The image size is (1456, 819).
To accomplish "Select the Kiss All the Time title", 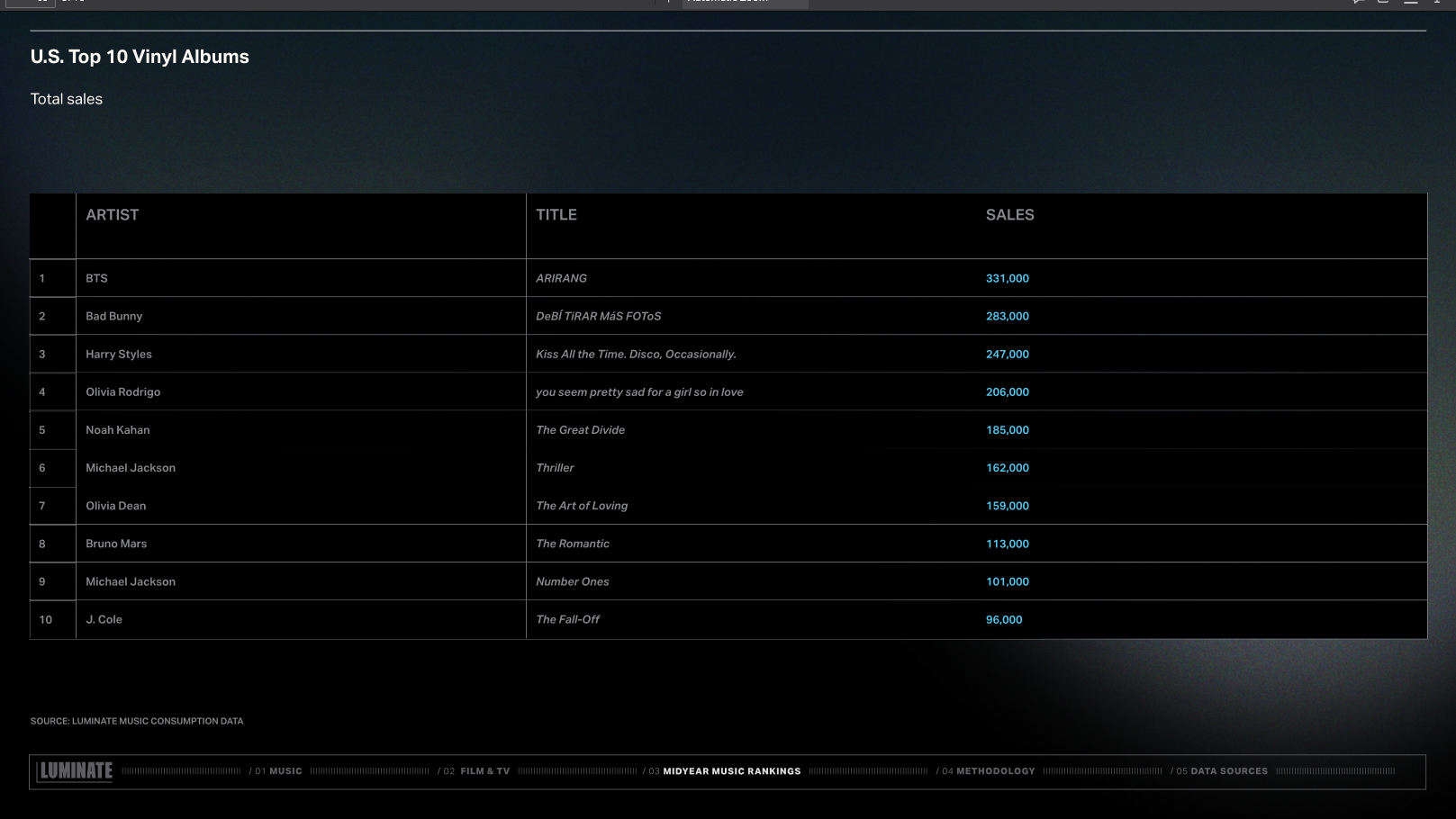I will (637, 354).
